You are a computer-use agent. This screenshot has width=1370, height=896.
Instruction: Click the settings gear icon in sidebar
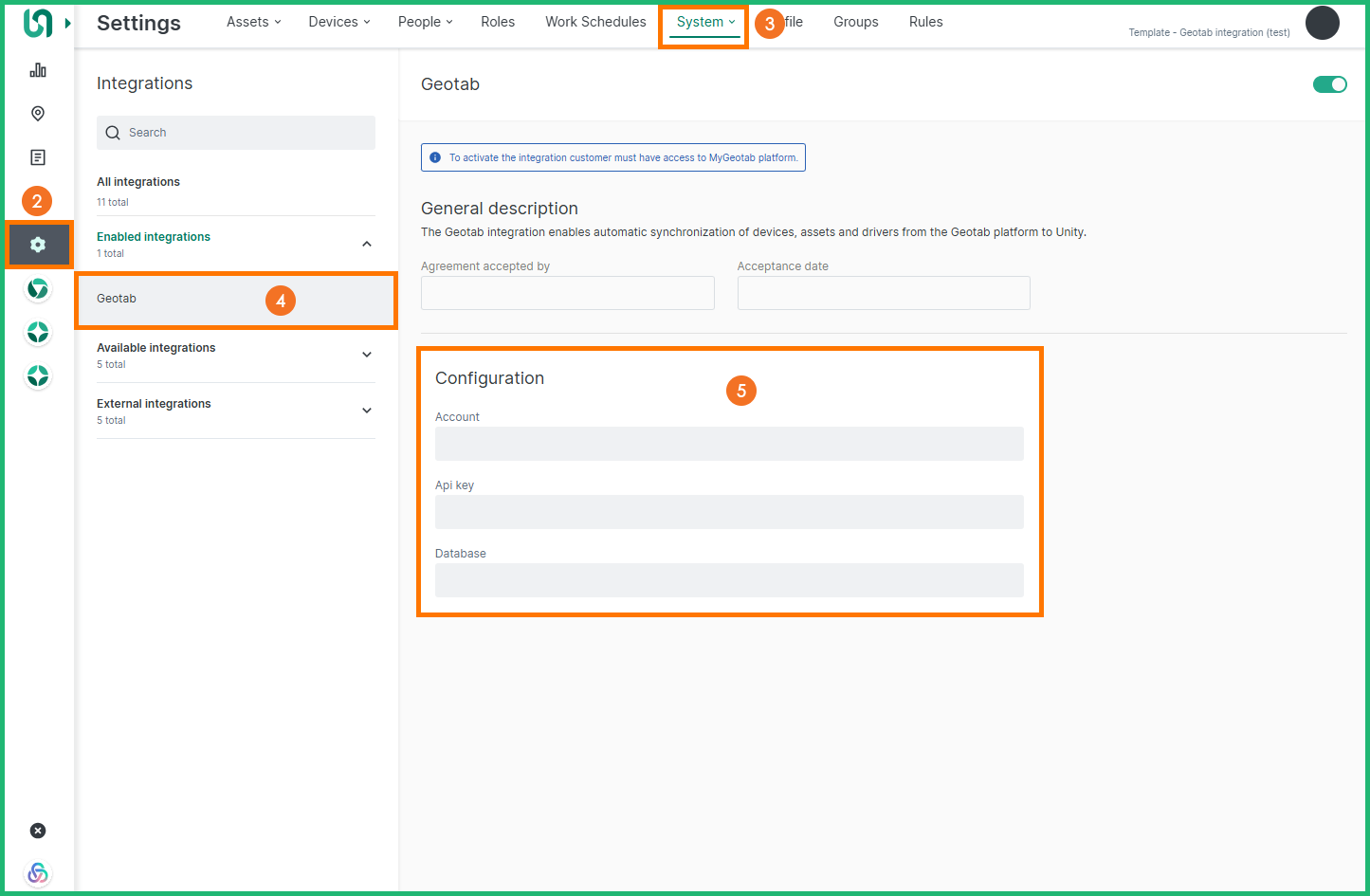[x=38, y=245]
